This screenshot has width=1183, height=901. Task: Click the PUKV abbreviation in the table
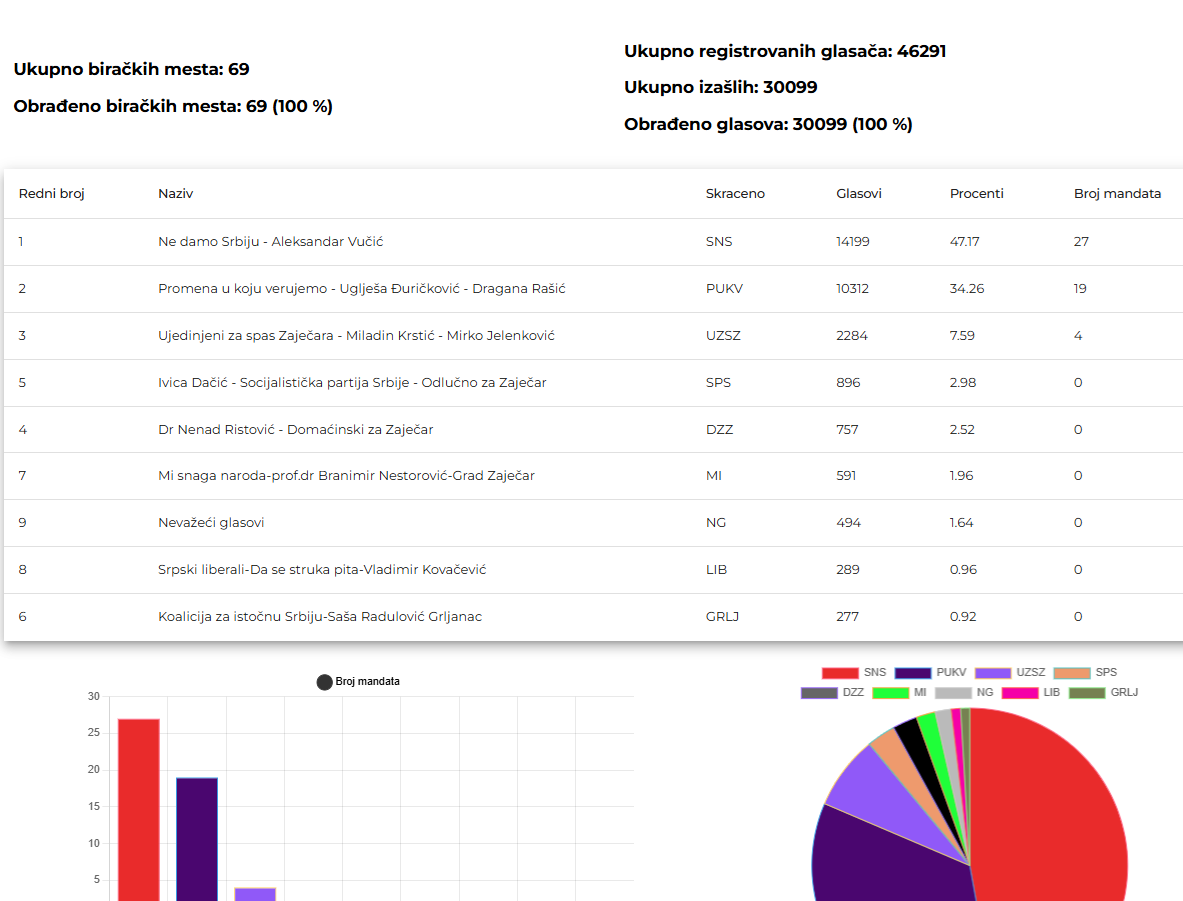pyautogui.click(x=724, y=288)
